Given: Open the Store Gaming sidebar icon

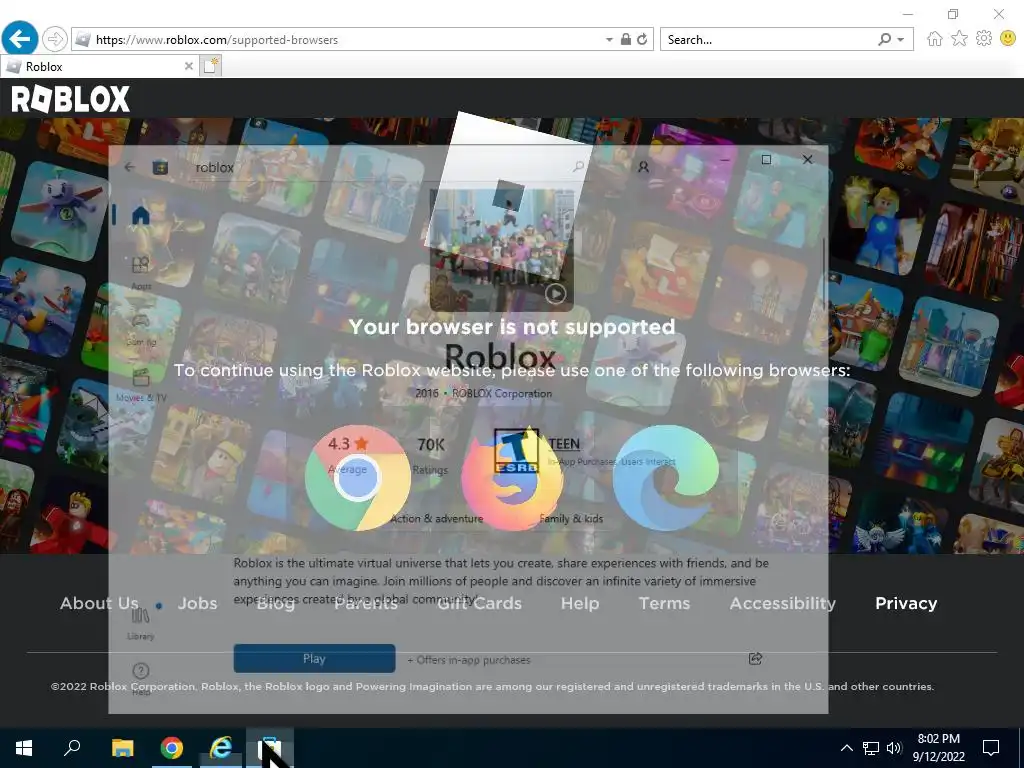Looking at the screenshot, I should coord(140,328).
